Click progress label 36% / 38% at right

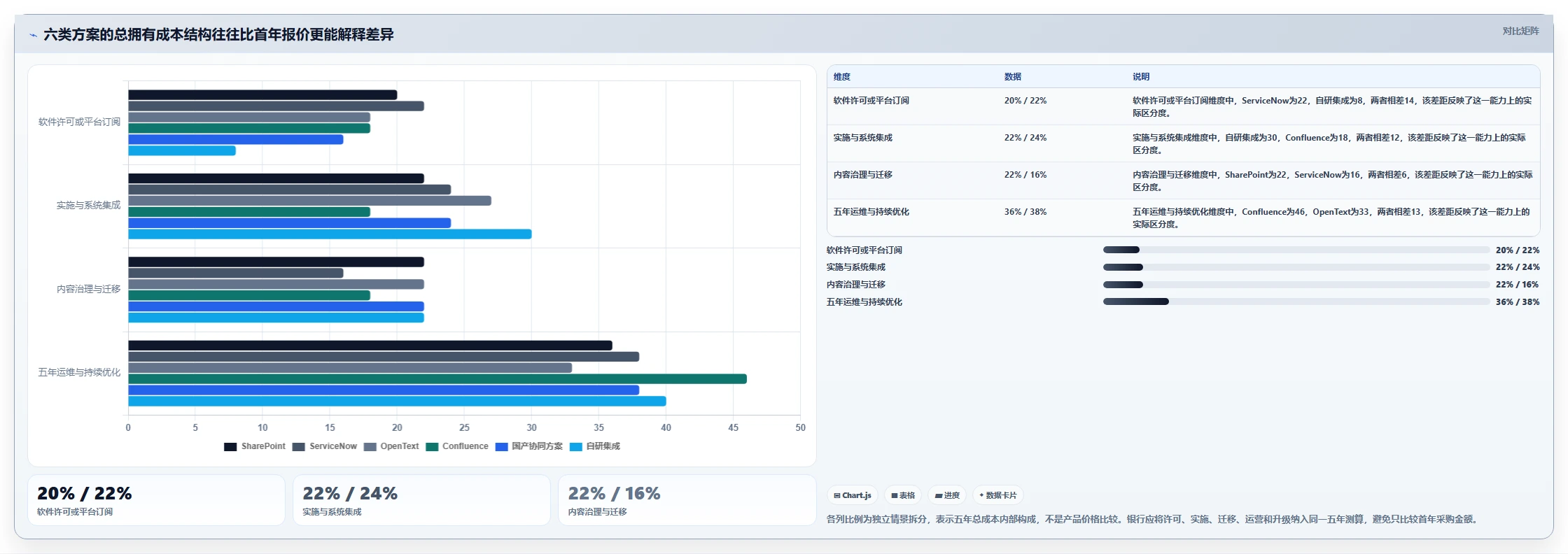coord(1518,302)
